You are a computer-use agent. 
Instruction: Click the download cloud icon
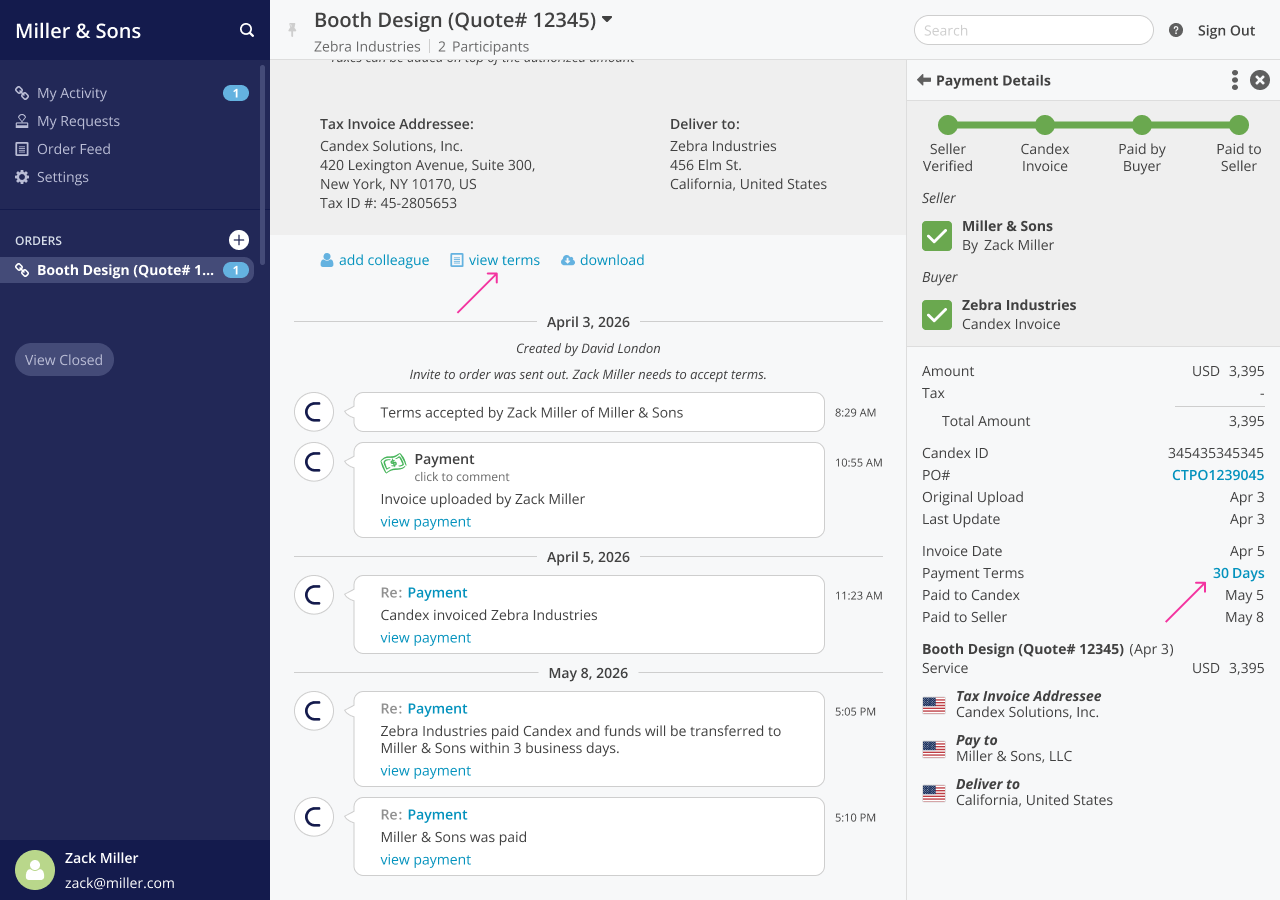click(x=568, y=260)
